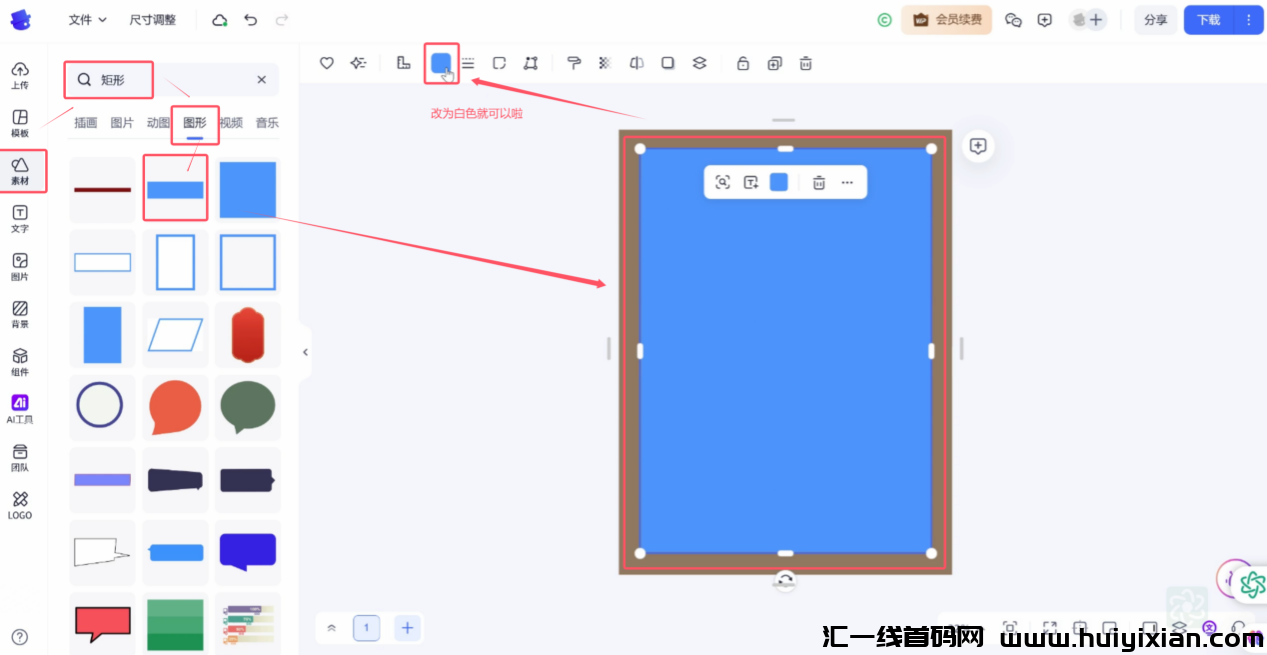Collapse the left material panel
This screenshot has width=1267, height=655.
pyautogui.click(x=305, y=352)
